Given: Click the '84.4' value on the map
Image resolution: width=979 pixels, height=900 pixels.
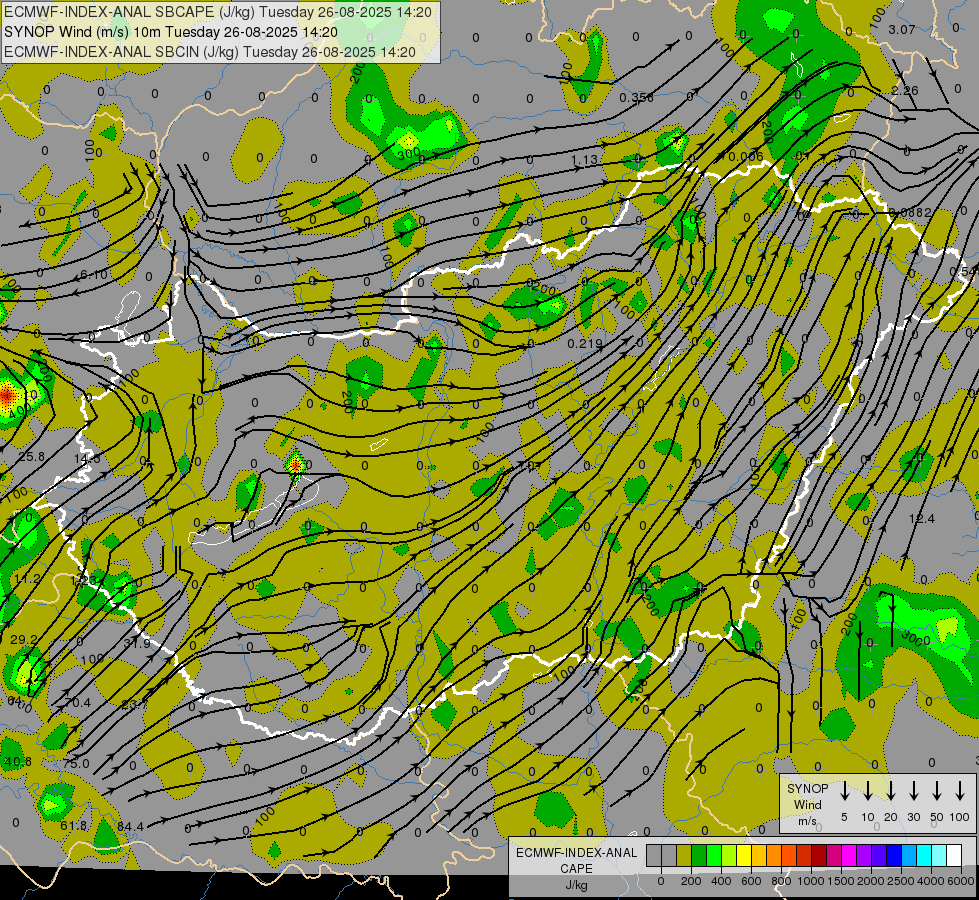Looking at the screenshot, I should 130,826.
